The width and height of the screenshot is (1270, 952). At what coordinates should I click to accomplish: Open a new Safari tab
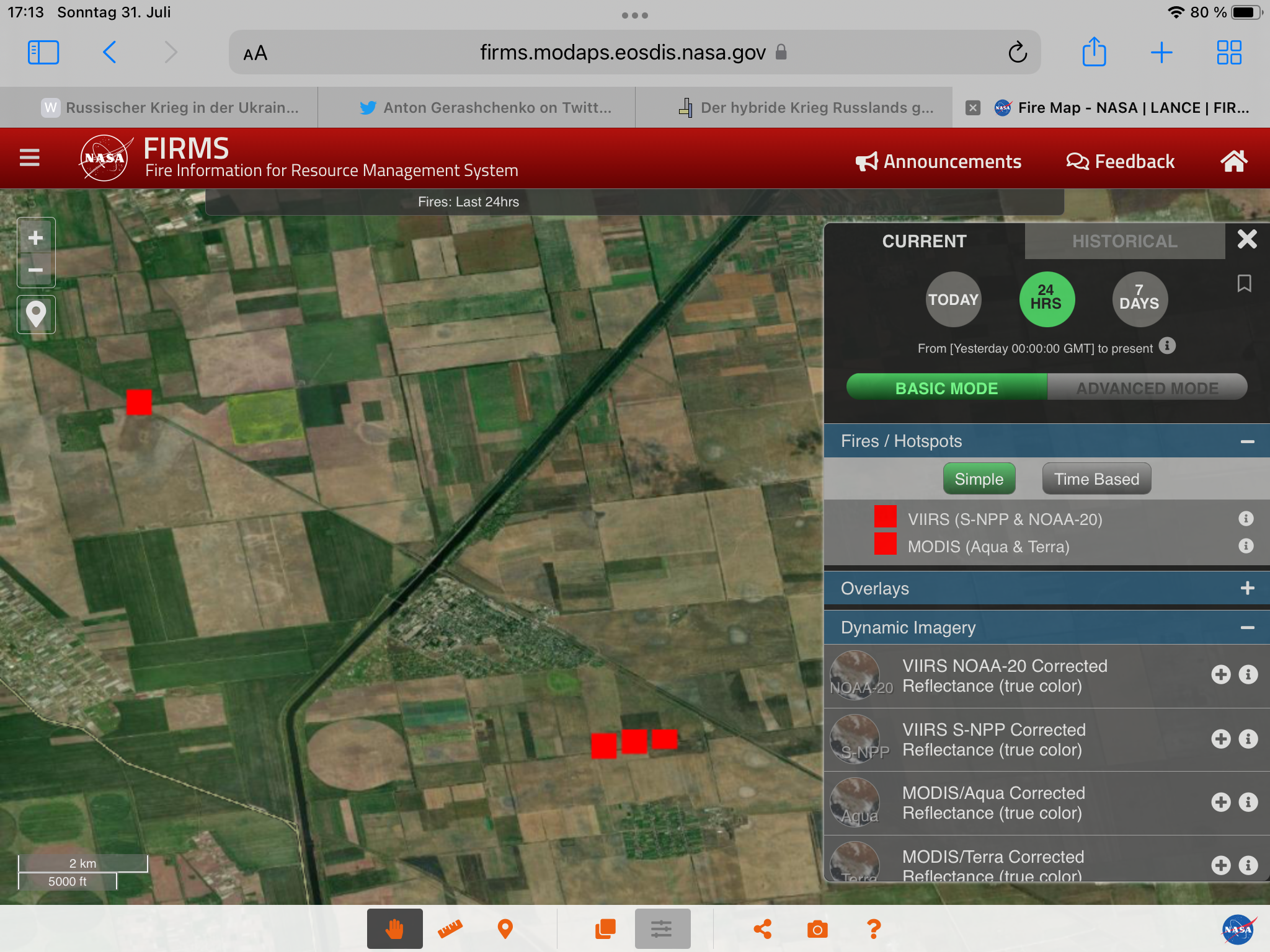[x=1161, y=53]
